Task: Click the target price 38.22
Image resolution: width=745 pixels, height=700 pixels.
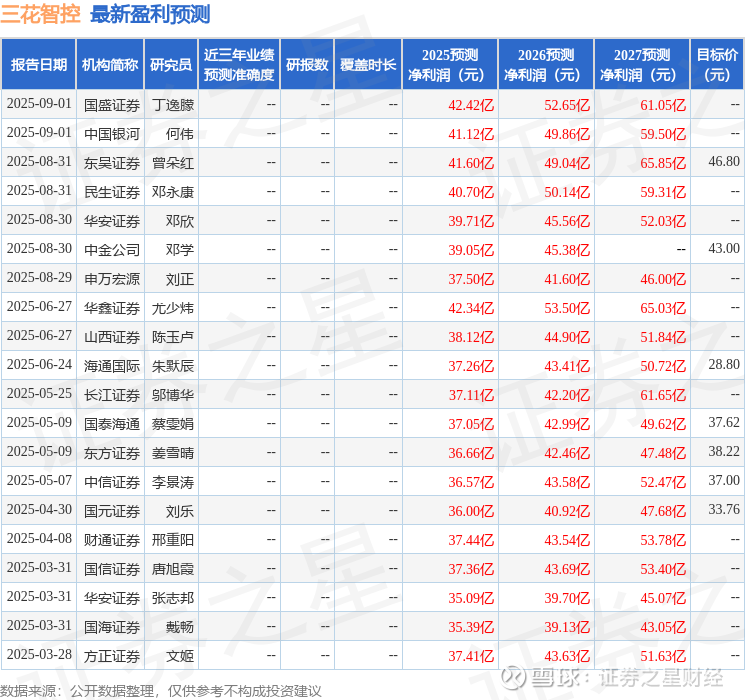Action: (x=724, y=451)
